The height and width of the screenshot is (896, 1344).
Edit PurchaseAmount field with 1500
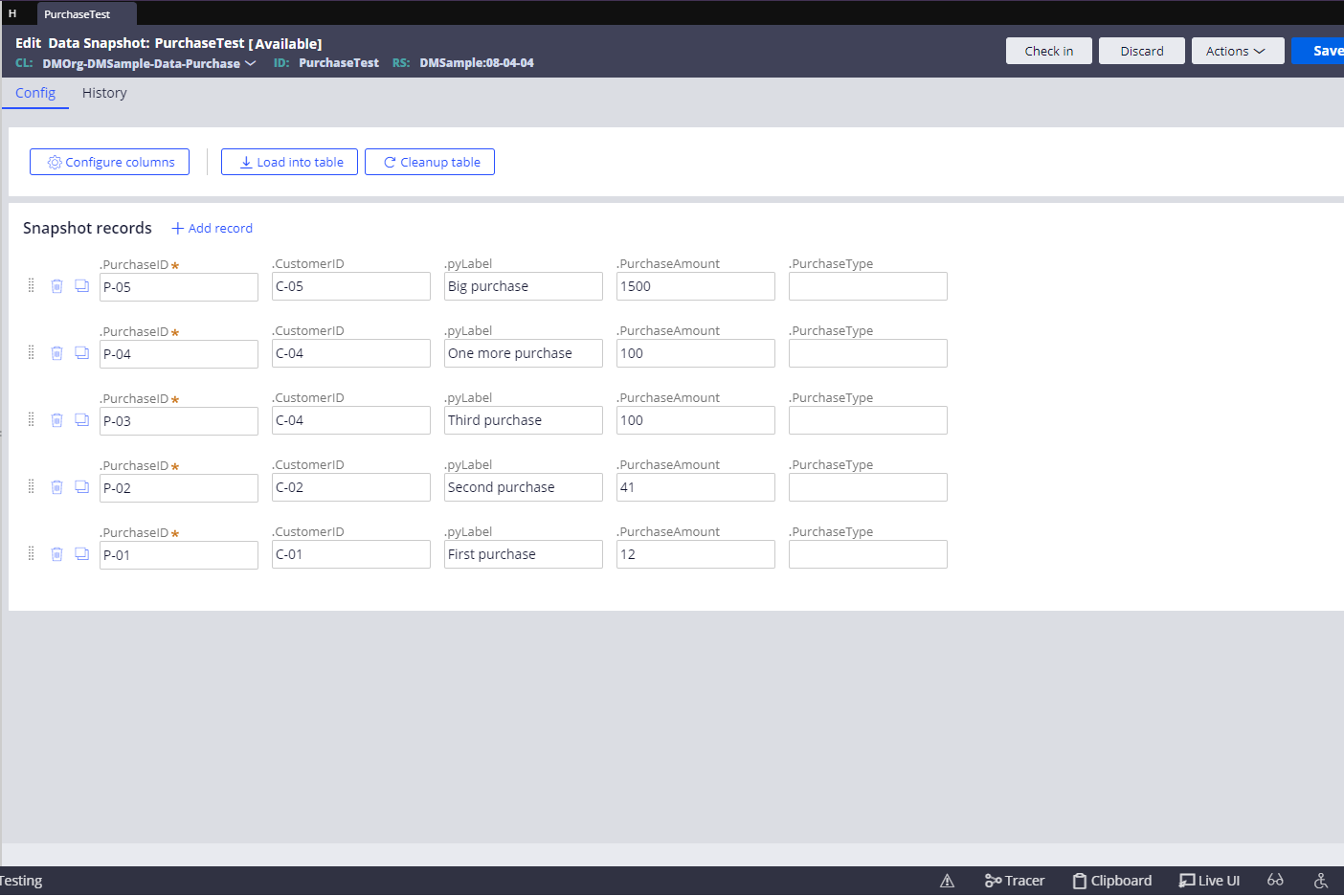pos(696,286)
